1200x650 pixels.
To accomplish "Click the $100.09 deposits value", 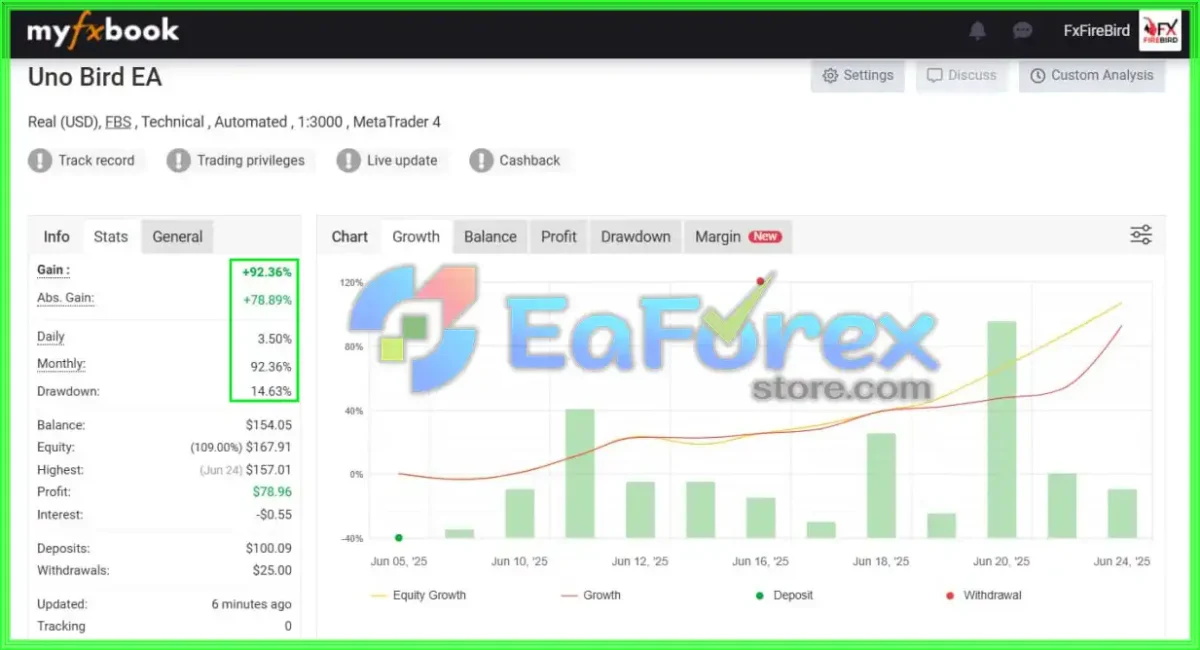I will tap(269, 548).
